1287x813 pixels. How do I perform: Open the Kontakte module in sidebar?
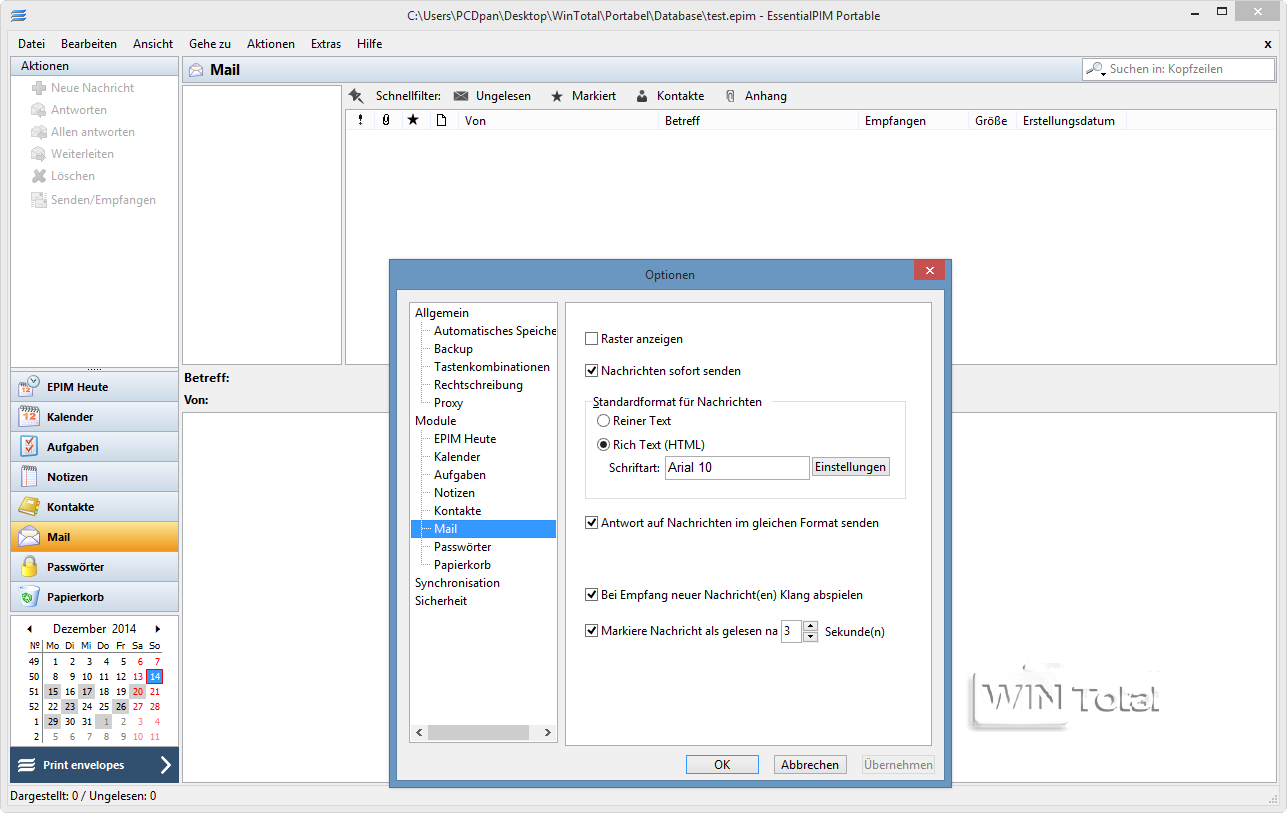click(x=94, y=507)
